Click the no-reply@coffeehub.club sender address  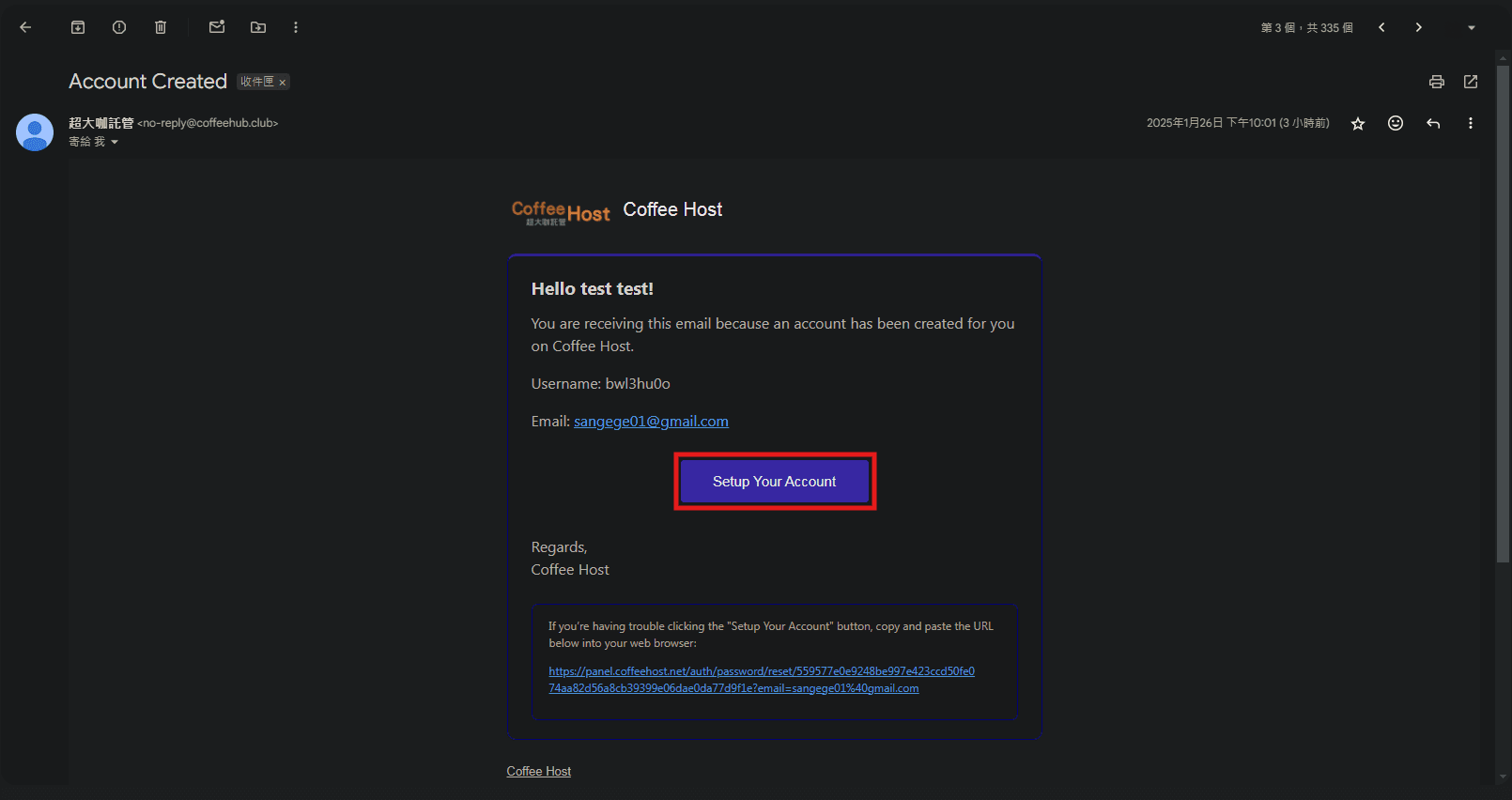point(208,123)
